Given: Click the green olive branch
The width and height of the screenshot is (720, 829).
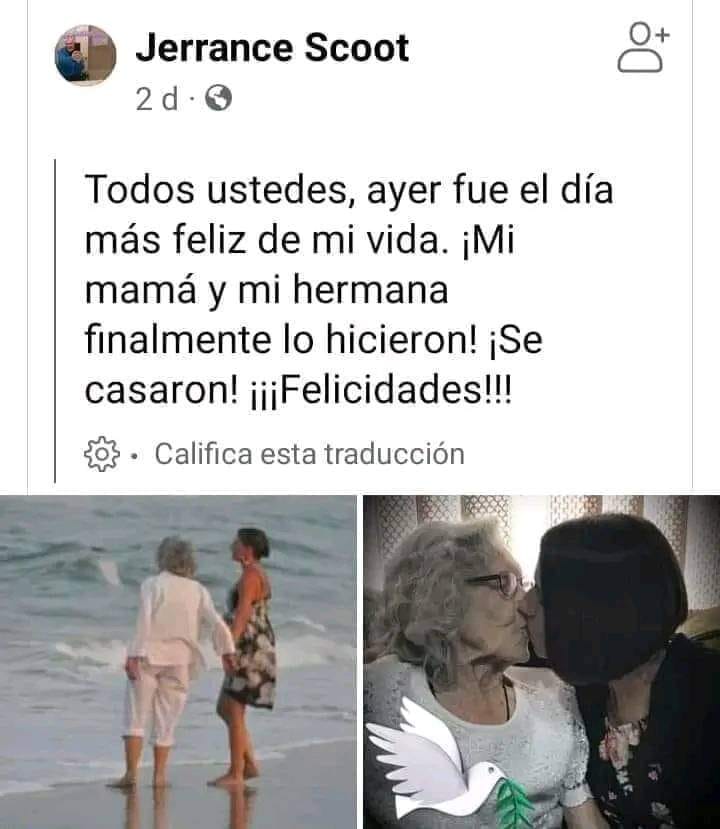Looking at the screenshot, I should 515,804.
